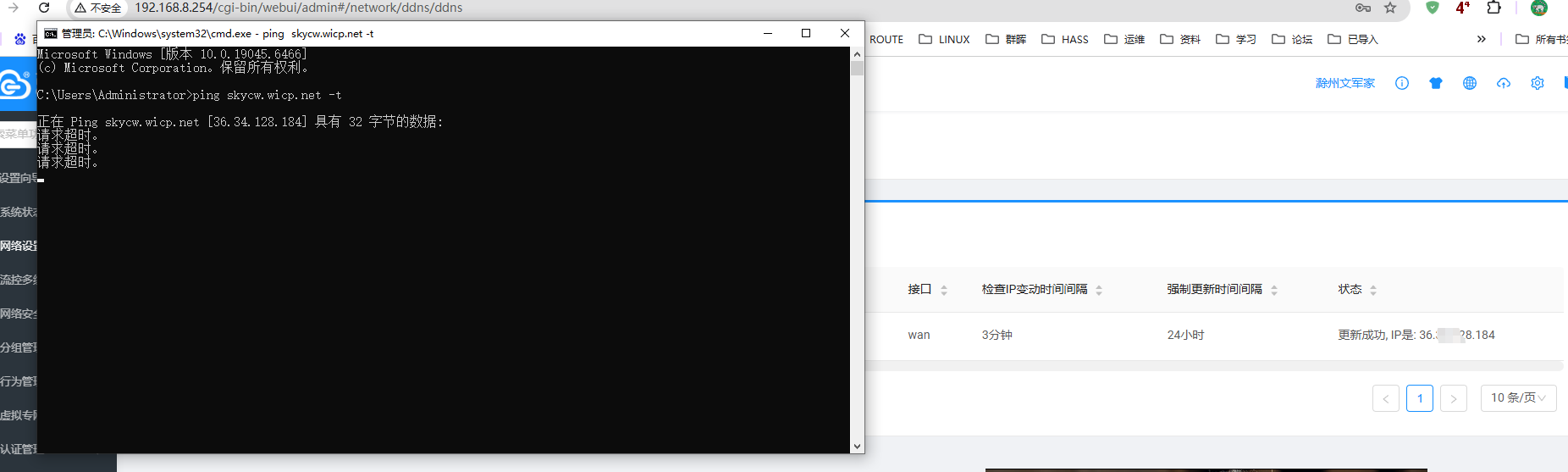
Task: Open the router settings gear icon
Action: click(x=1538, y=83)
